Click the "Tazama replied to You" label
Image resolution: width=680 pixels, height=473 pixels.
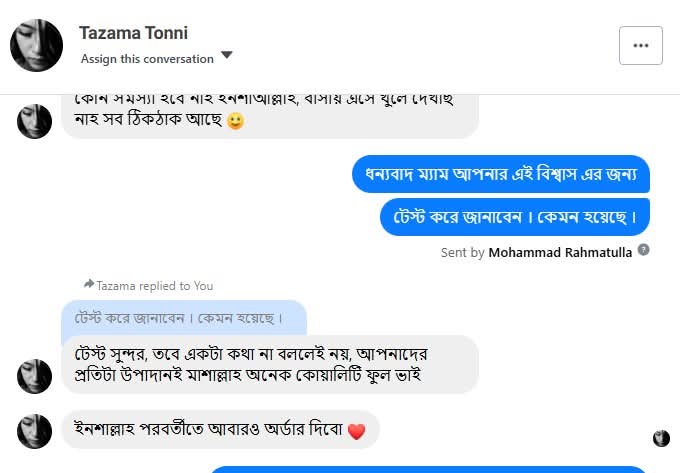tap(154, 286)
